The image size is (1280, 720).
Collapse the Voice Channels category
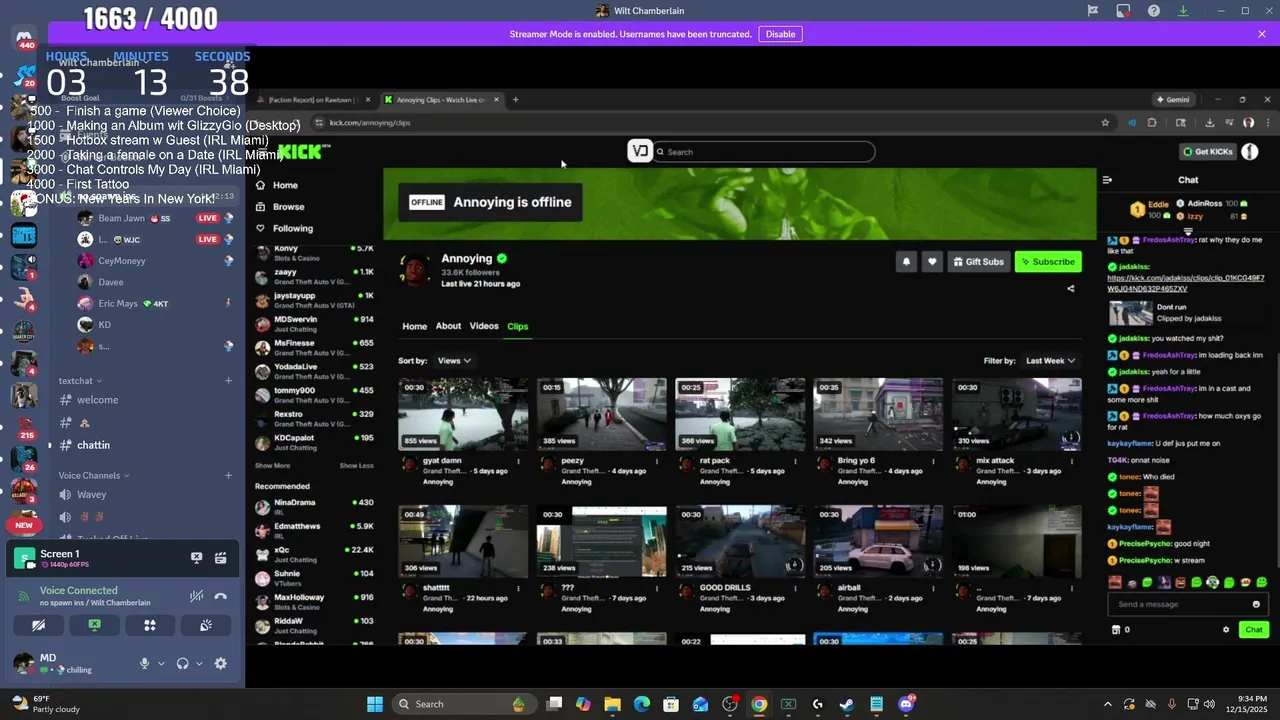pos(93,475)
